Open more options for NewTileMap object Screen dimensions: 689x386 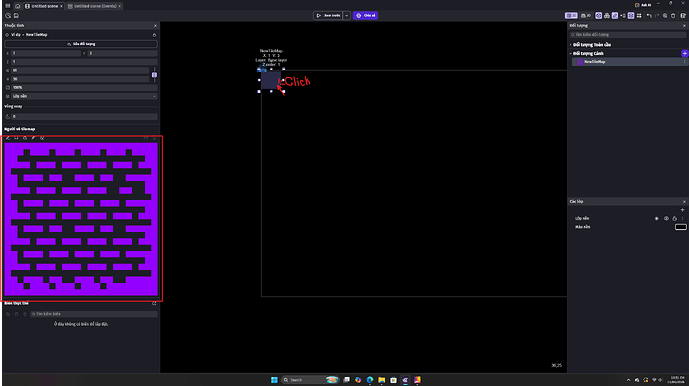click(x=684, y=62)
